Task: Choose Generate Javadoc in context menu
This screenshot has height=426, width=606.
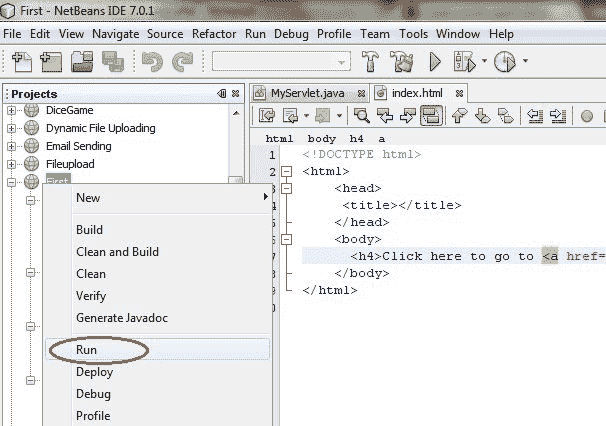Action: coord(157,318)
